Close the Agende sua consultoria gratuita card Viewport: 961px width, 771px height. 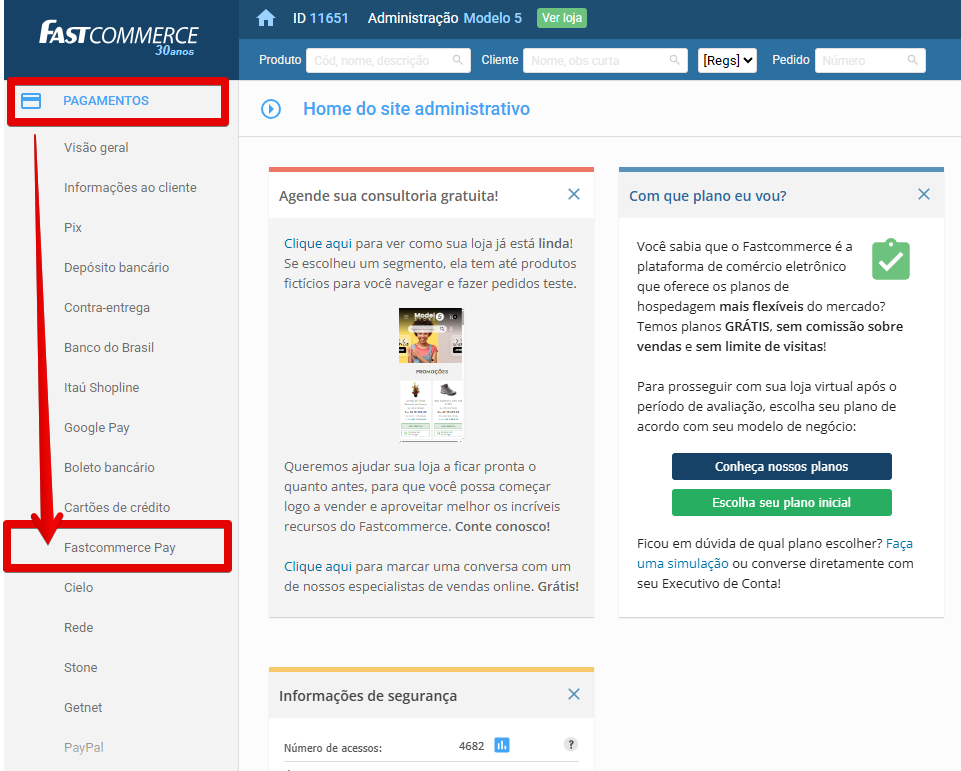pyautogui.click(x=574, y=194)
